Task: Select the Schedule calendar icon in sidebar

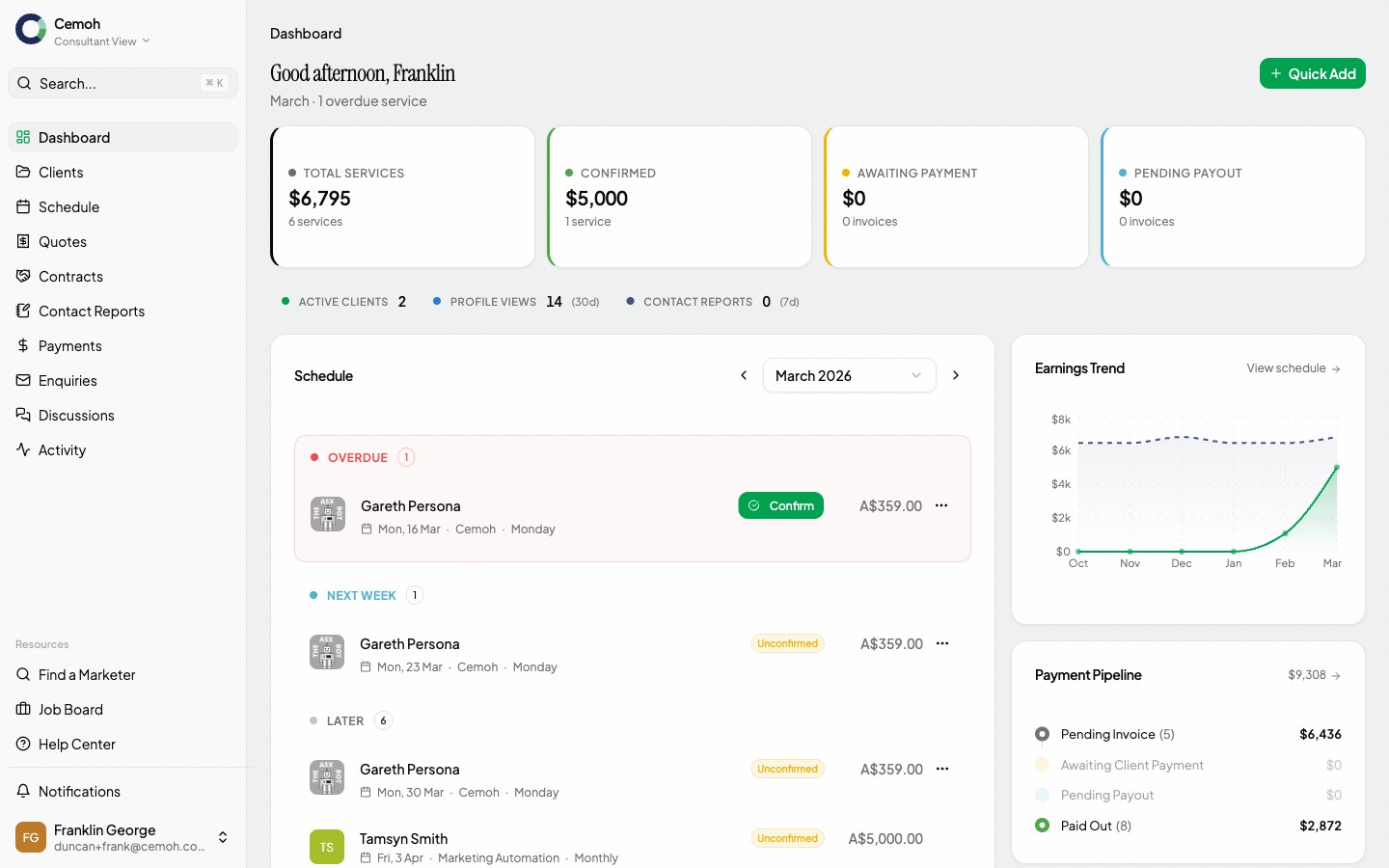Action: coord(23,206)
